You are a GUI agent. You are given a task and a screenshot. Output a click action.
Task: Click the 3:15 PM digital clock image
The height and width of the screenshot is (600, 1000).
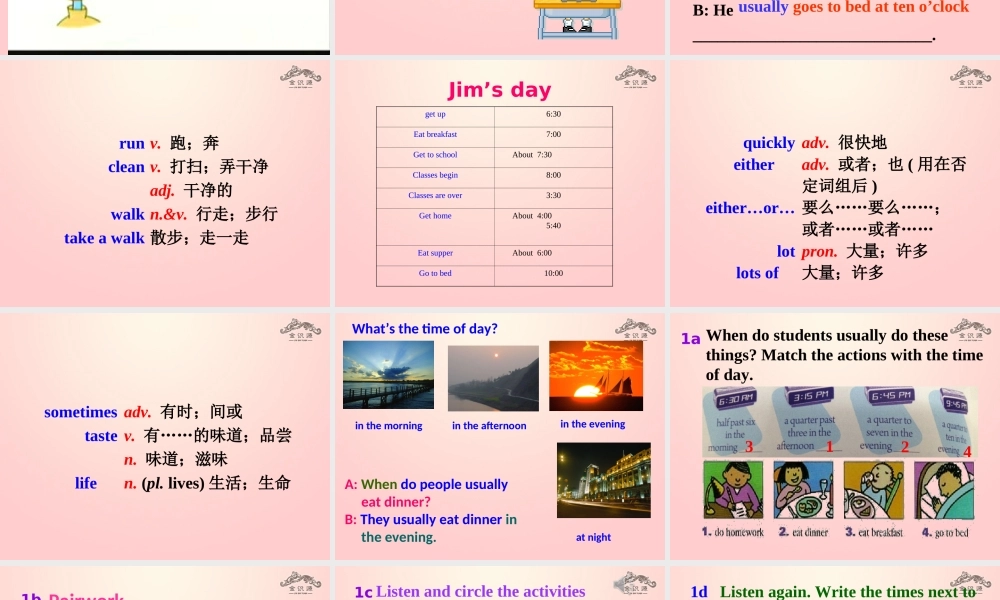[810, 397]
